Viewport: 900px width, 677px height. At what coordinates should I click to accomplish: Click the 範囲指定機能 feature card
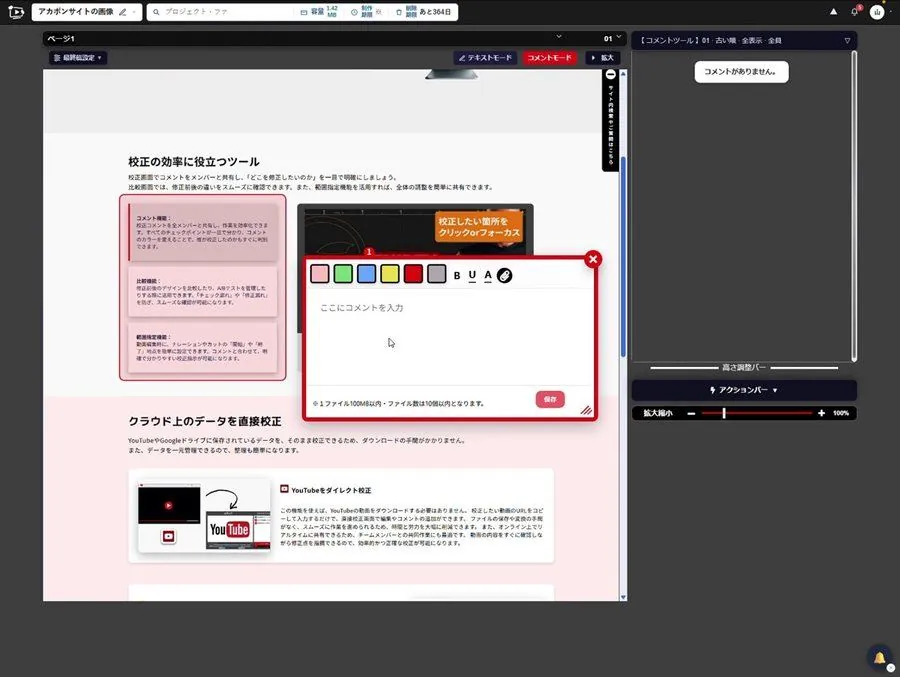[x=203, y=348]
